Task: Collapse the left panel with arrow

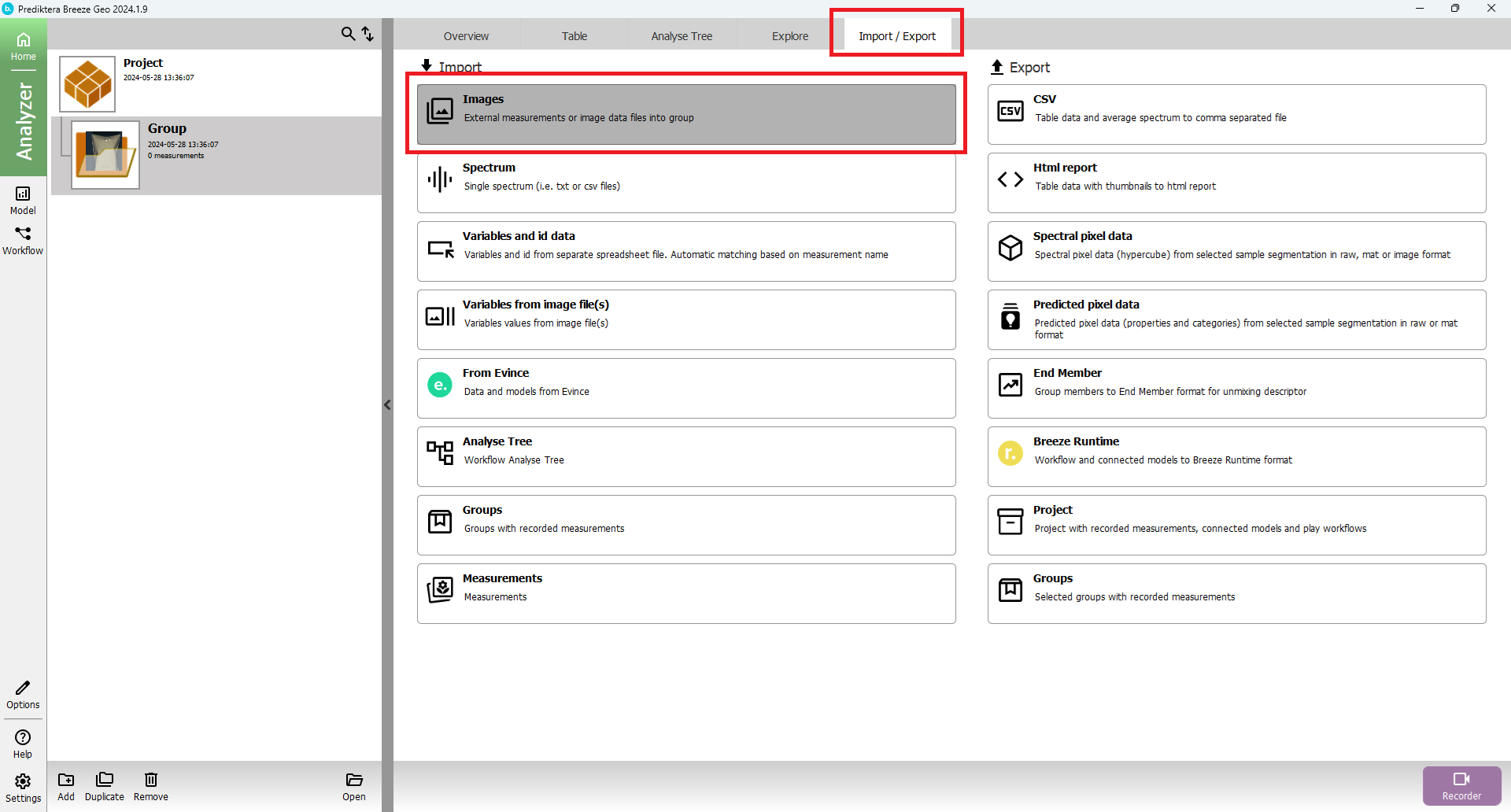Action: (x=387, y=405)
